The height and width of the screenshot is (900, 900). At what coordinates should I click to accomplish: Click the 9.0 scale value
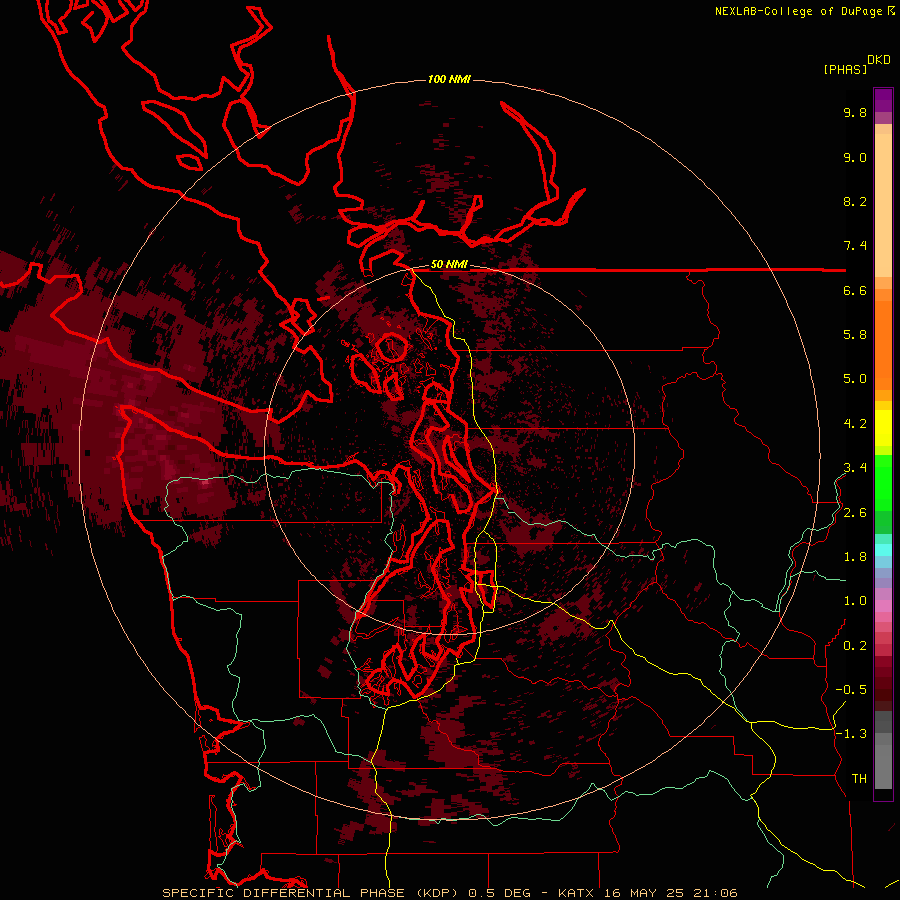pos(855,157)
